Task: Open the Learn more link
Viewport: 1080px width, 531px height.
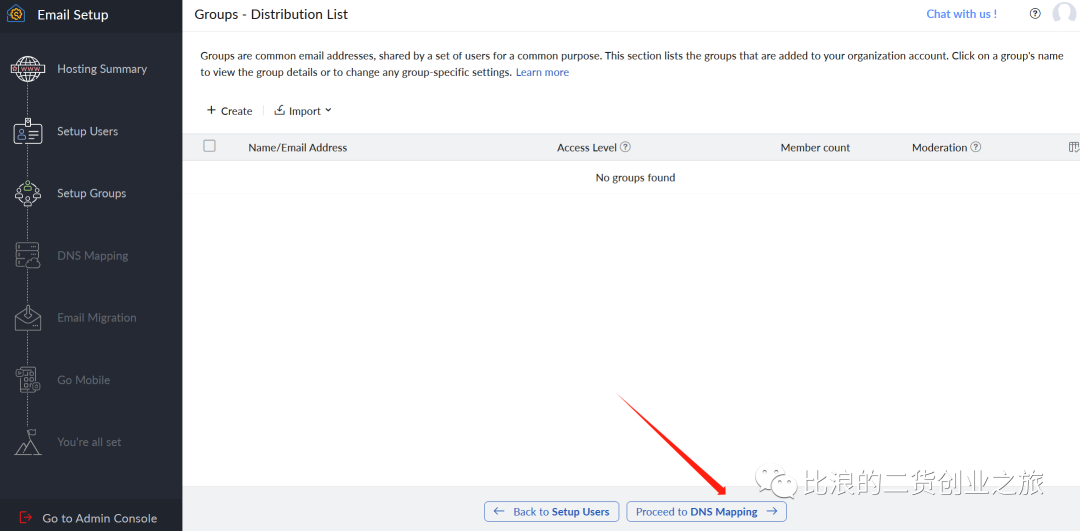Action: (x=542, y=73)
